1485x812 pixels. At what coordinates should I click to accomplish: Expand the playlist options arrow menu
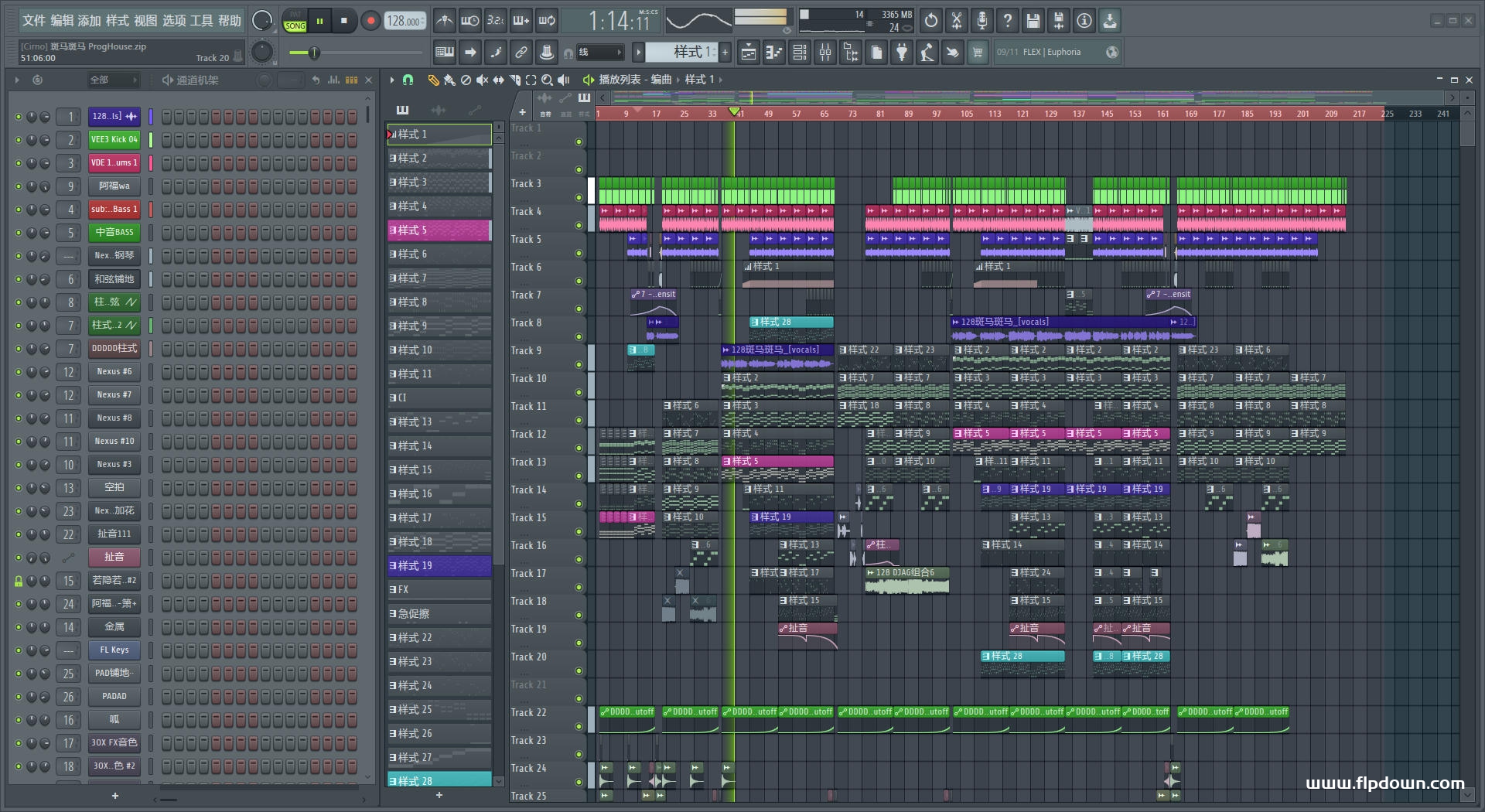[x=392, y=80]
